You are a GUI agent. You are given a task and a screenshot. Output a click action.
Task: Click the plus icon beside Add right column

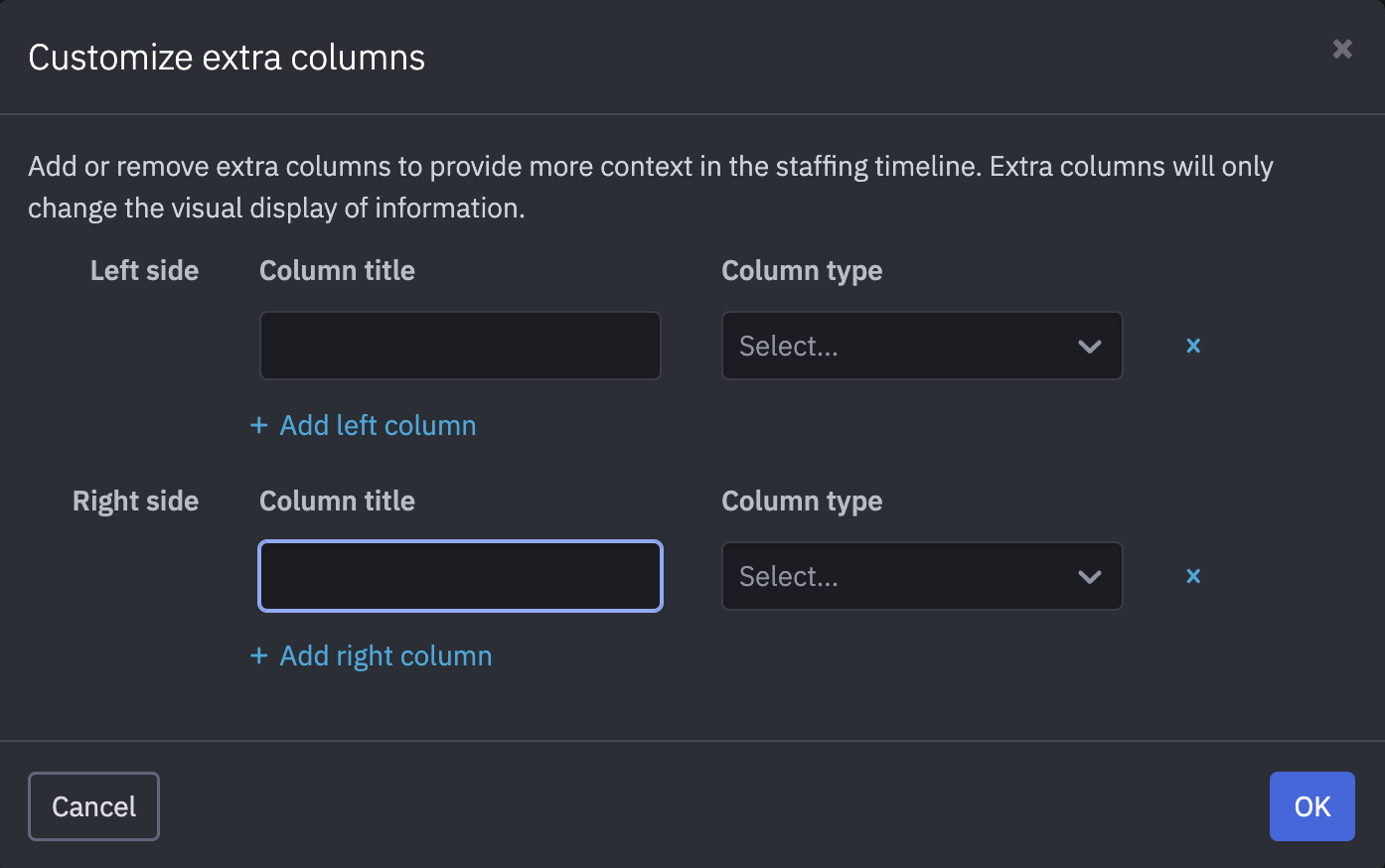[x=259, y=655]
